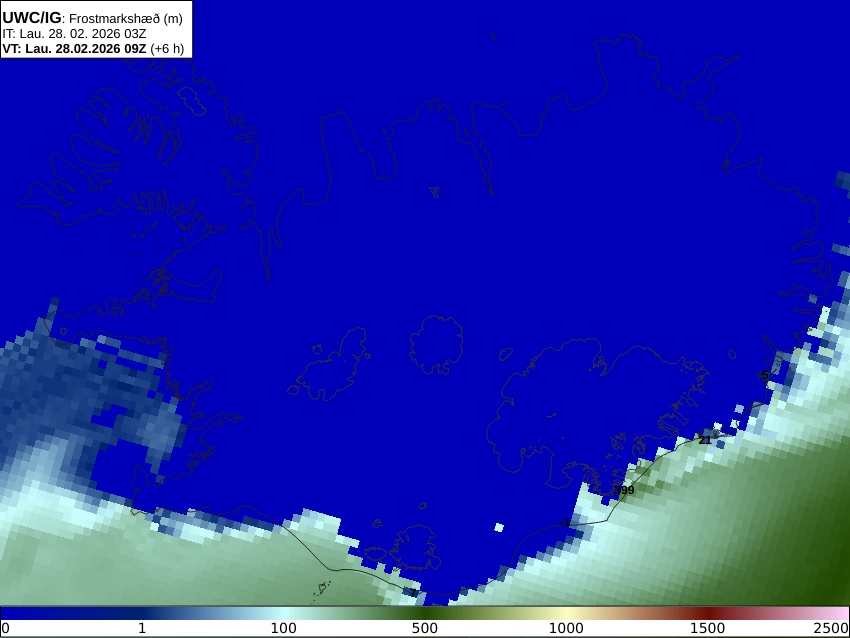Image resolution: width=850 pixels, height=638 pixels.
Task: Click the '5' value on the east coast
Action: (765, 375)
